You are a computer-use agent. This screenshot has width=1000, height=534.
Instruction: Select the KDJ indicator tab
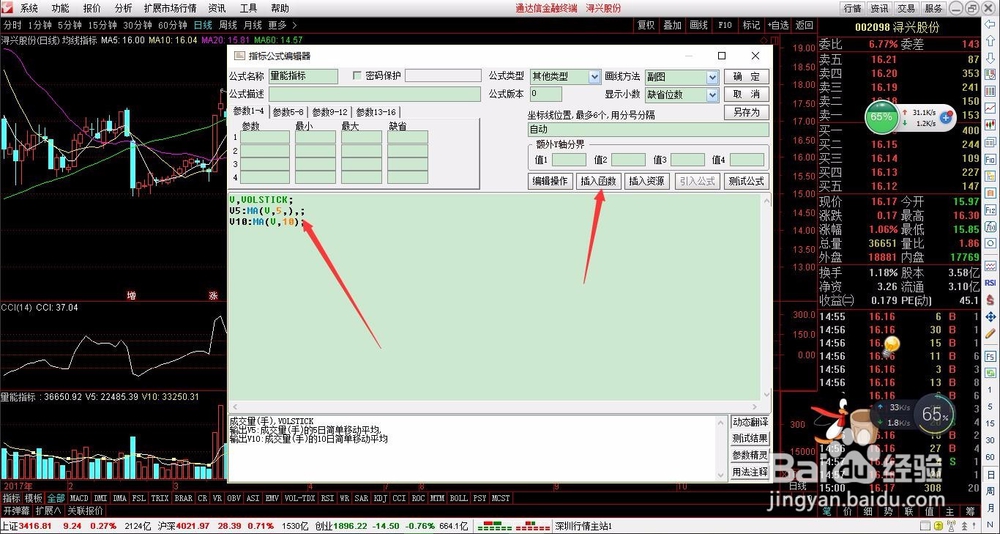[380, 498]
